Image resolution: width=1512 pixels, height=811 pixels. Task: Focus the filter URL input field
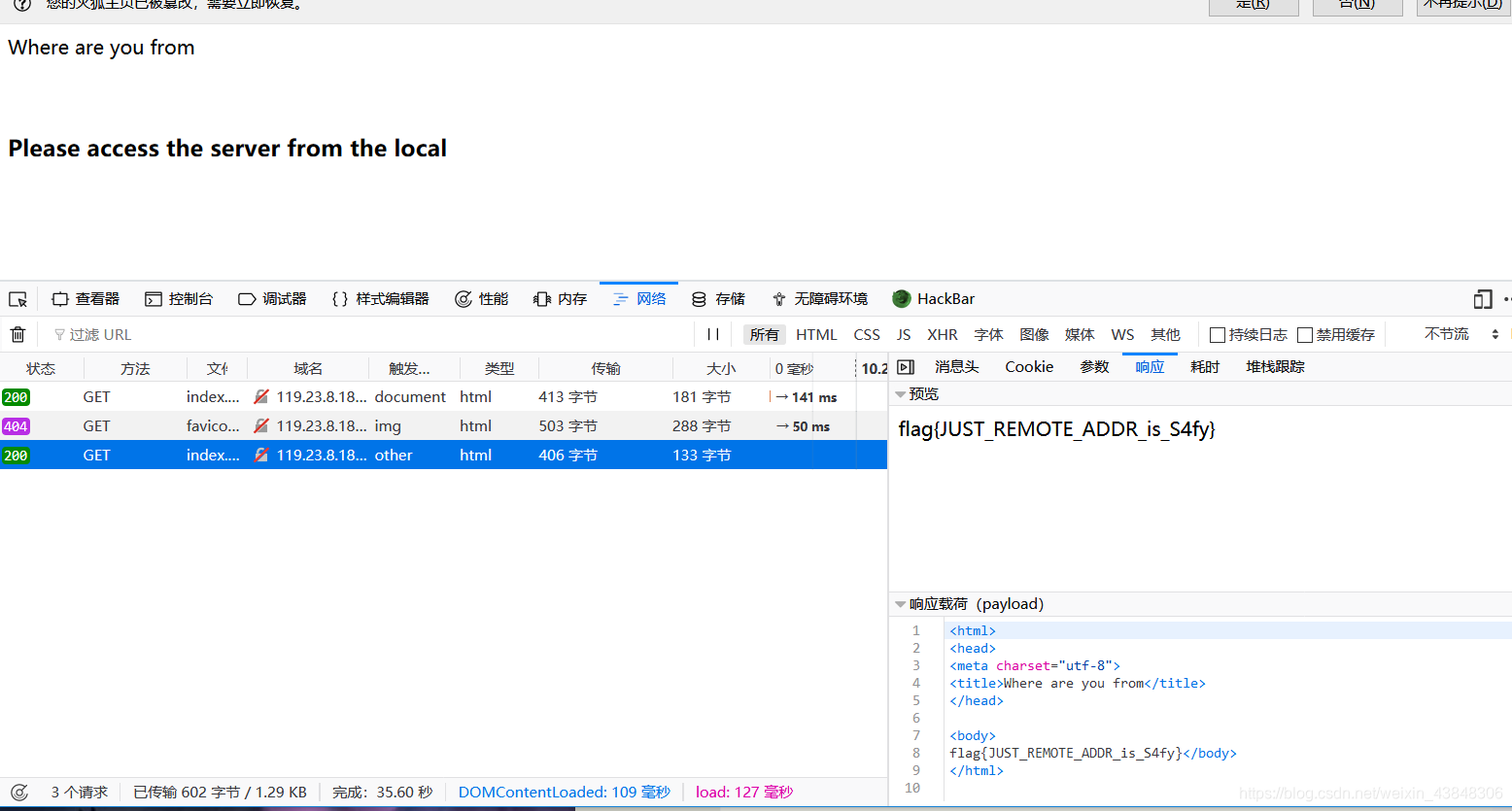369,334
